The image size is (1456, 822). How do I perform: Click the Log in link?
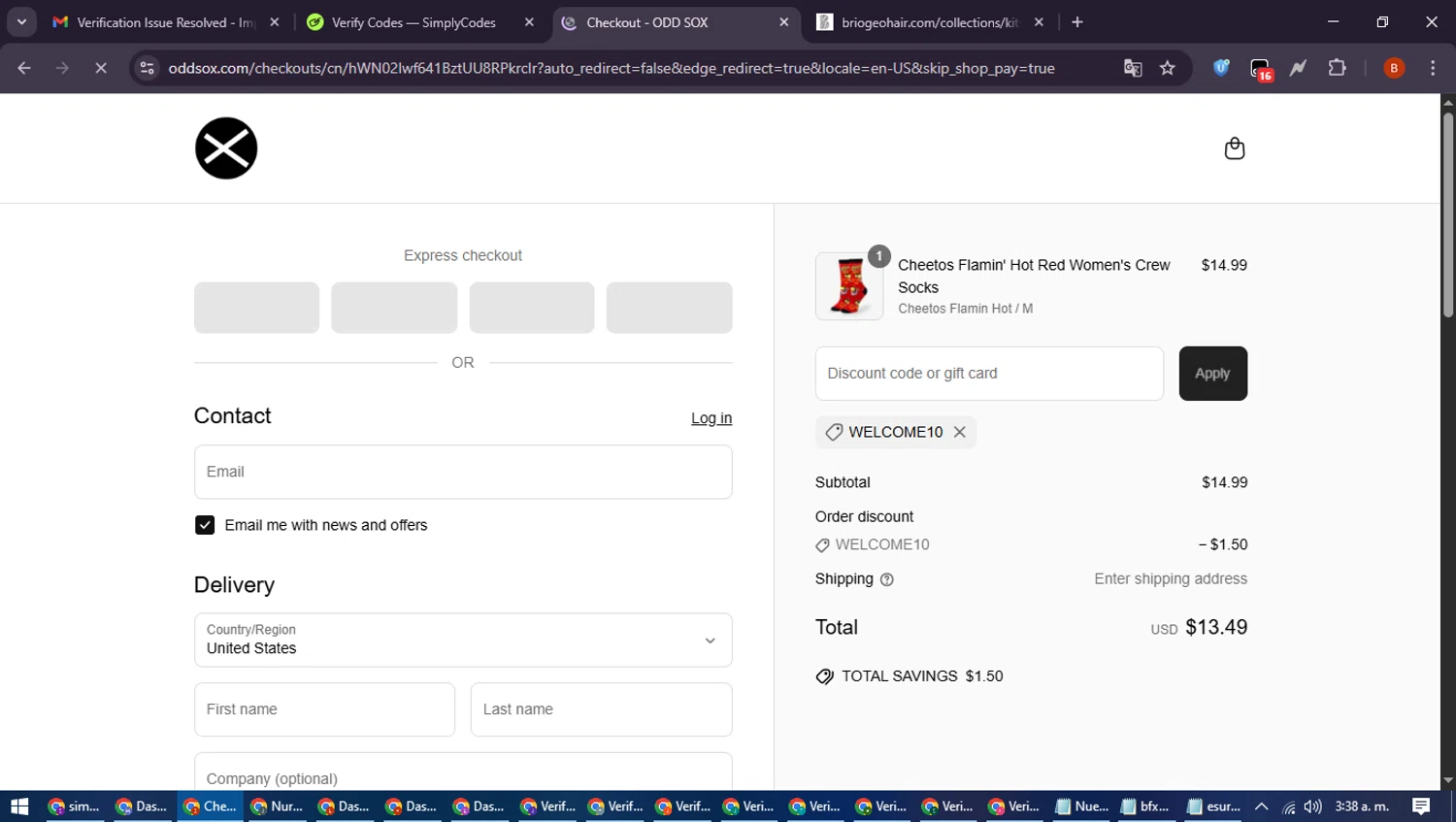pos(711,418)
